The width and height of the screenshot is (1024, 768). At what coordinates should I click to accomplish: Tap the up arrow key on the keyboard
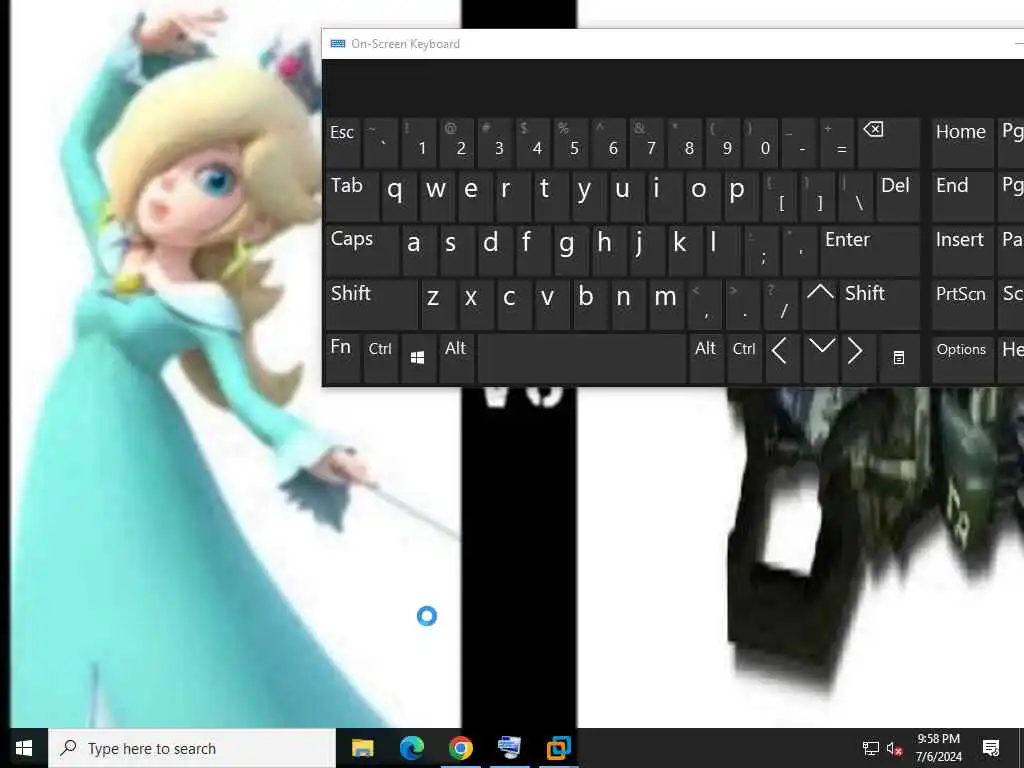(x=820, y=304)
